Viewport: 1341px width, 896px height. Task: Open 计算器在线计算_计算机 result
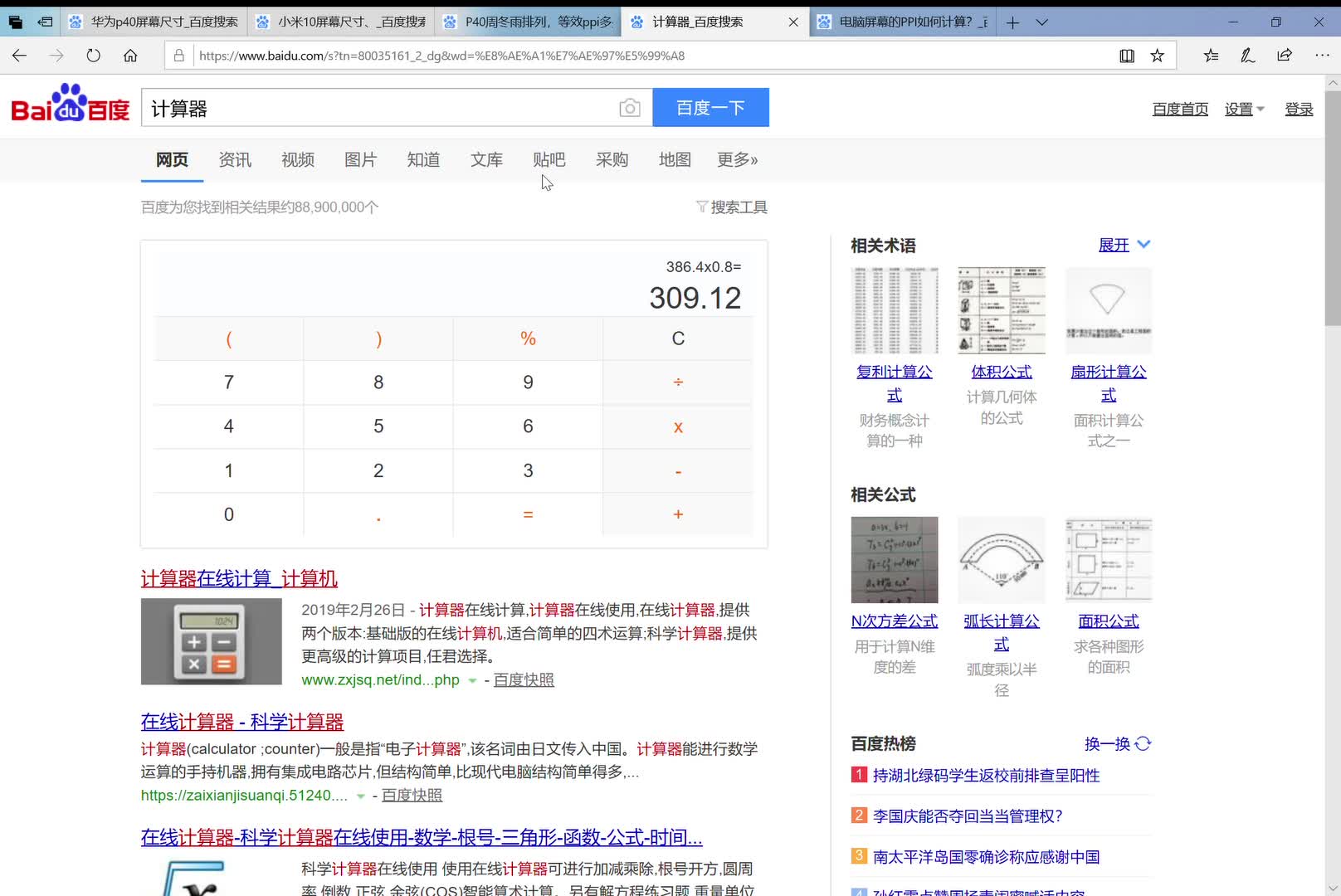pyautogui.click(x=239, y=578)
